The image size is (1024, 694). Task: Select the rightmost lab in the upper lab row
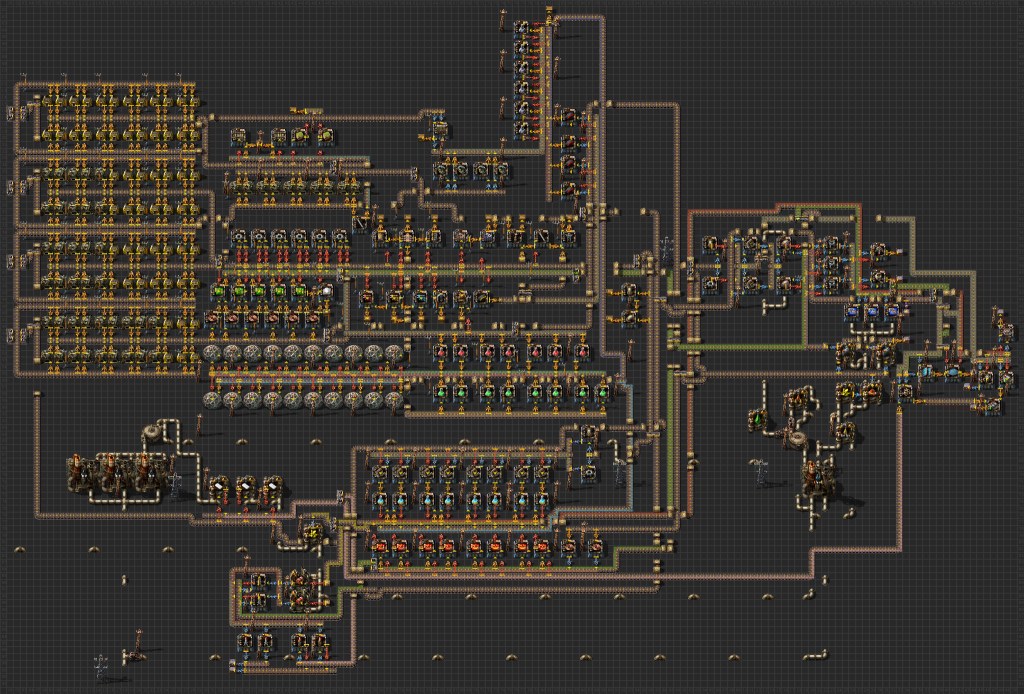point(394,355)
